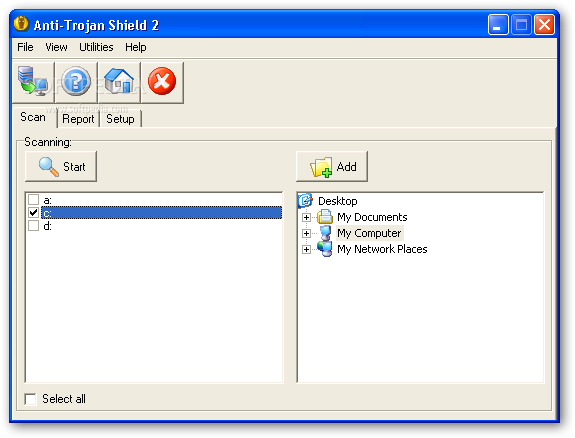Open help via question mark toolbar icon
Image resolution: width=575 pixels, height=438 pixels.
click(76, 82)
